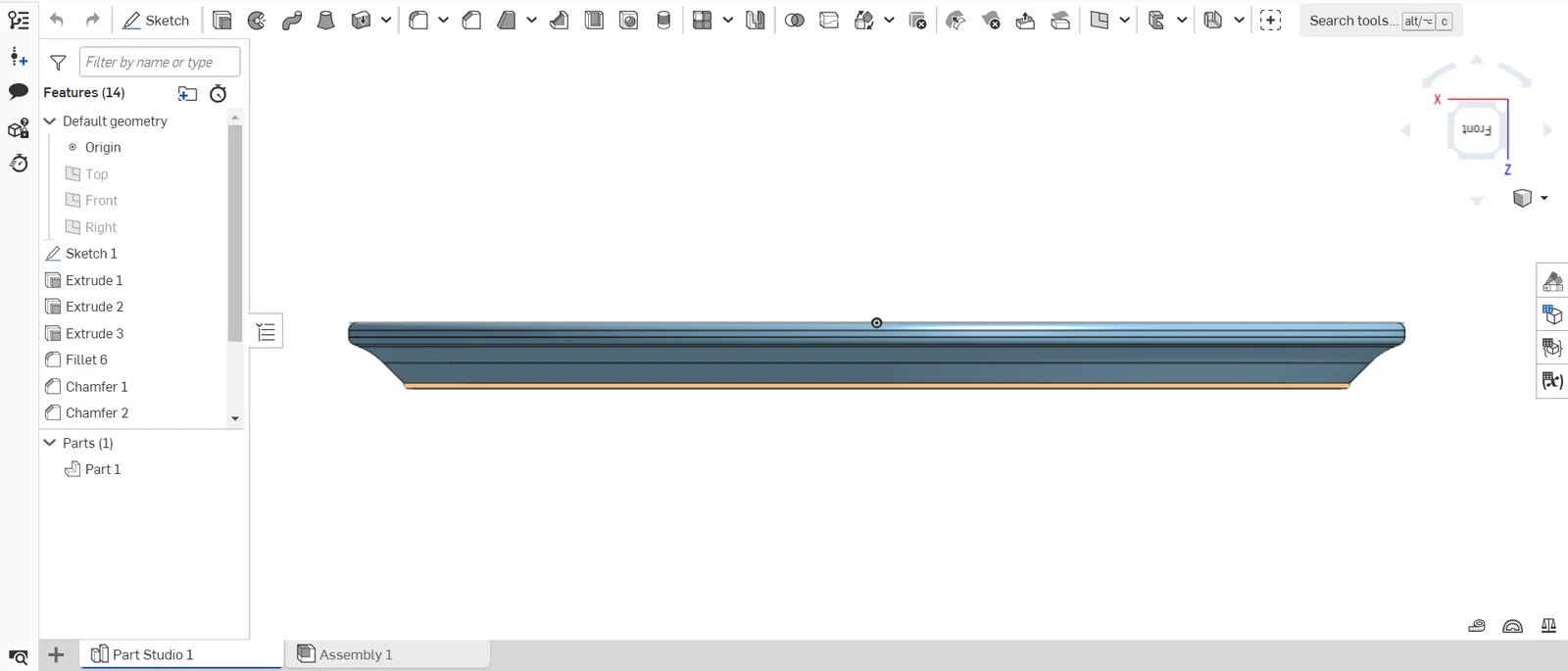Open the Transform tool dropdown arrow

point(889,21)
